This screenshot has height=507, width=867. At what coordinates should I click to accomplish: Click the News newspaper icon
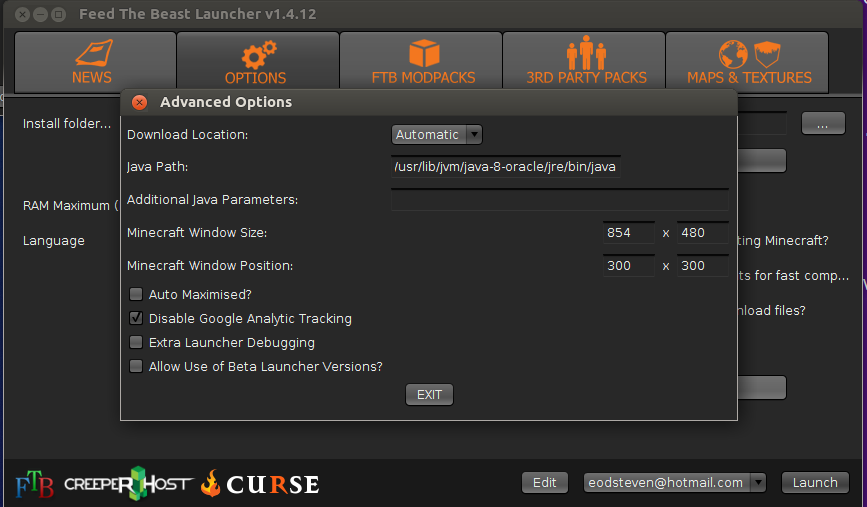93,53
